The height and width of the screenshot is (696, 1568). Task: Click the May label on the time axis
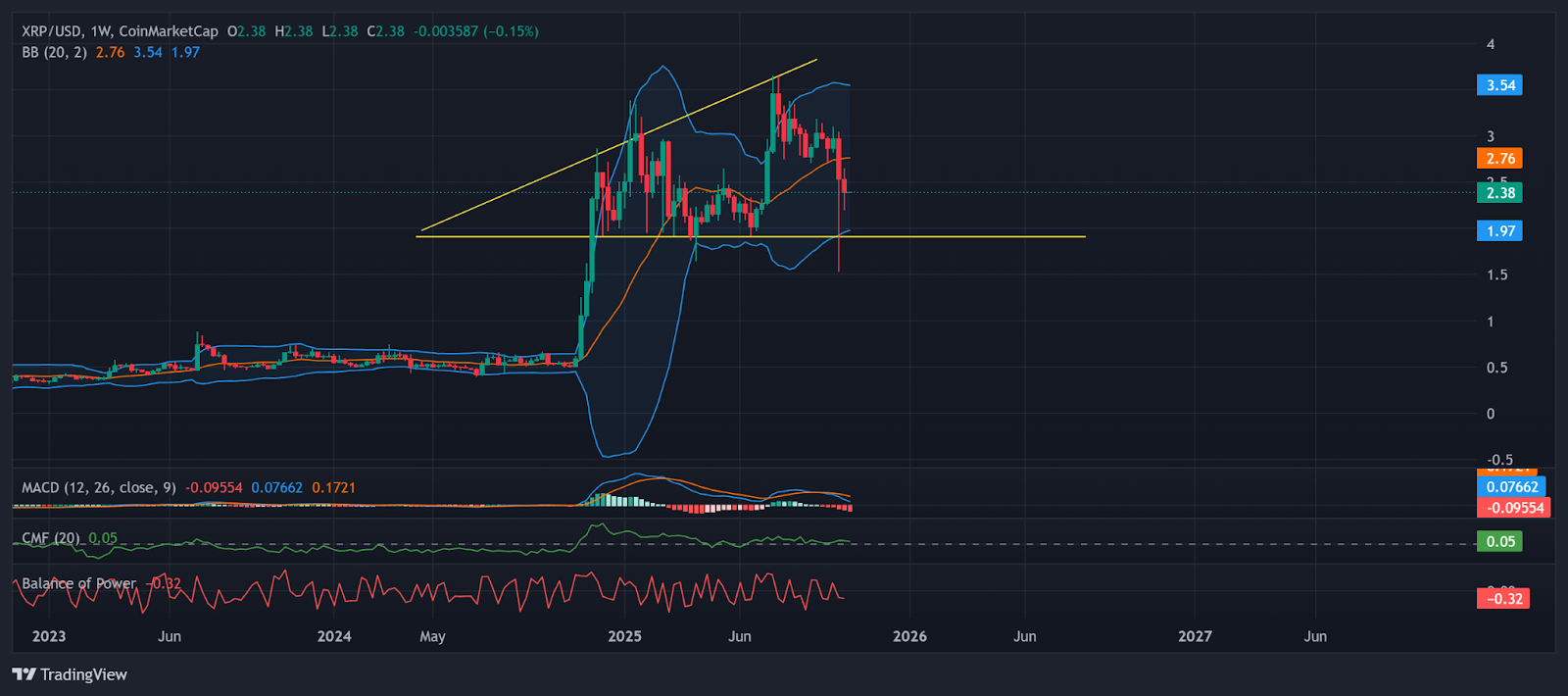coord(432,636)
